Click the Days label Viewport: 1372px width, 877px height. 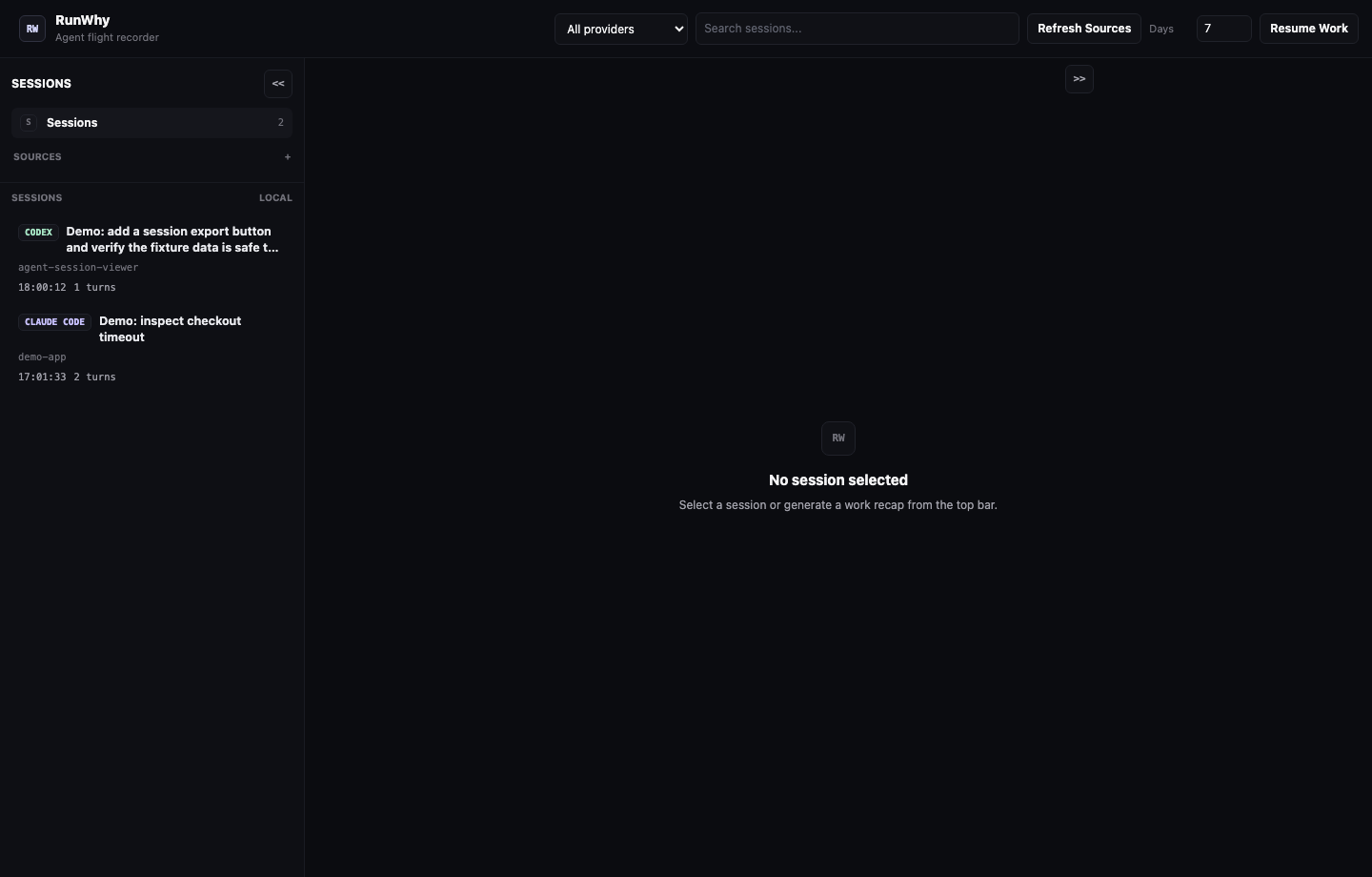coord(1161,30)
